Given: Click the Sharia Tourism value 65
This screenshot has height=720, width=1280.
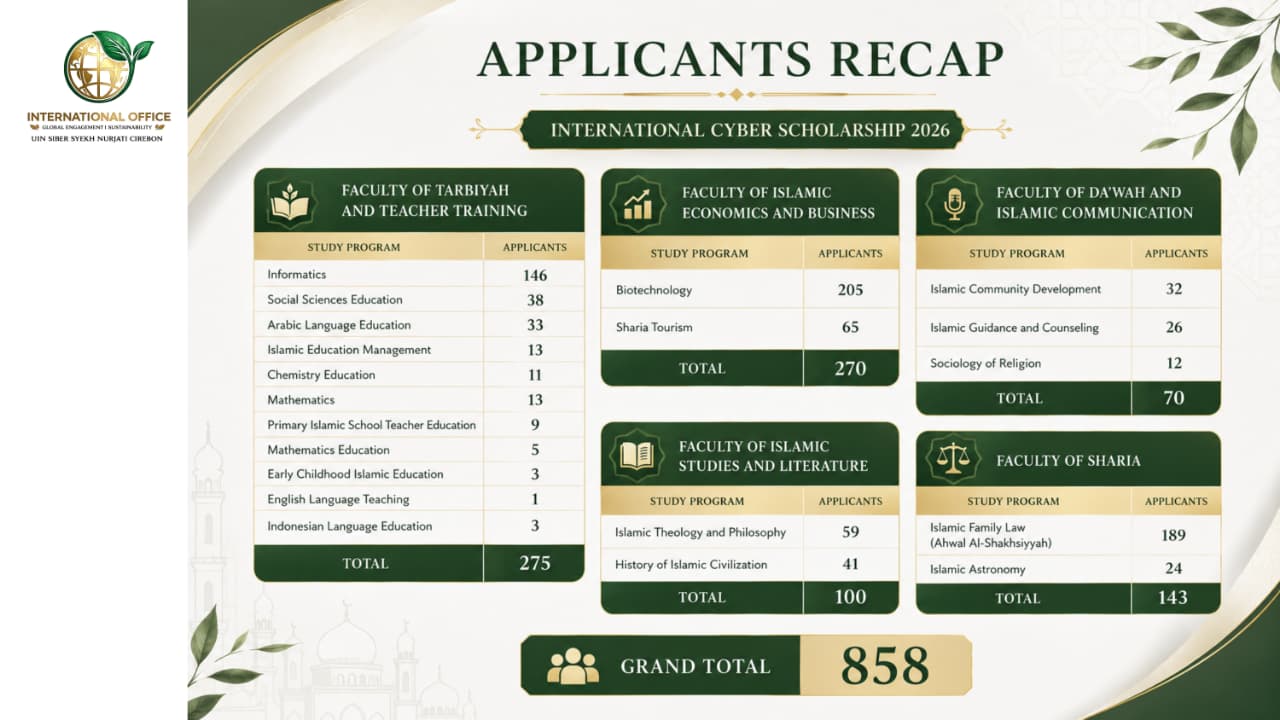Looking at the screenshot, I should pyautogui.click(x=851, y=327).
